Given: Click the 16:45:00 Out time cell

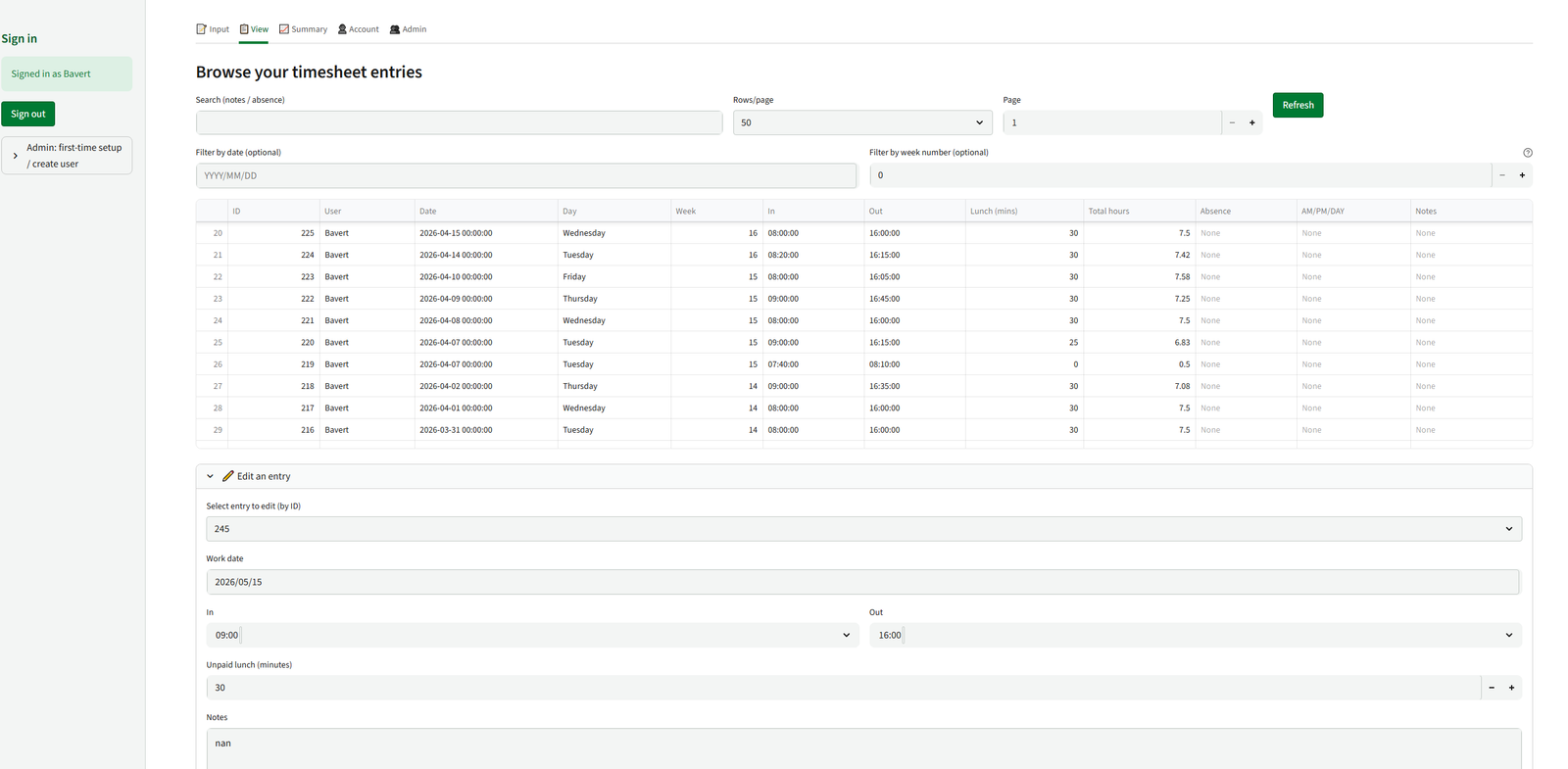Looking at the screenshot, I should (x=914, y=299).
